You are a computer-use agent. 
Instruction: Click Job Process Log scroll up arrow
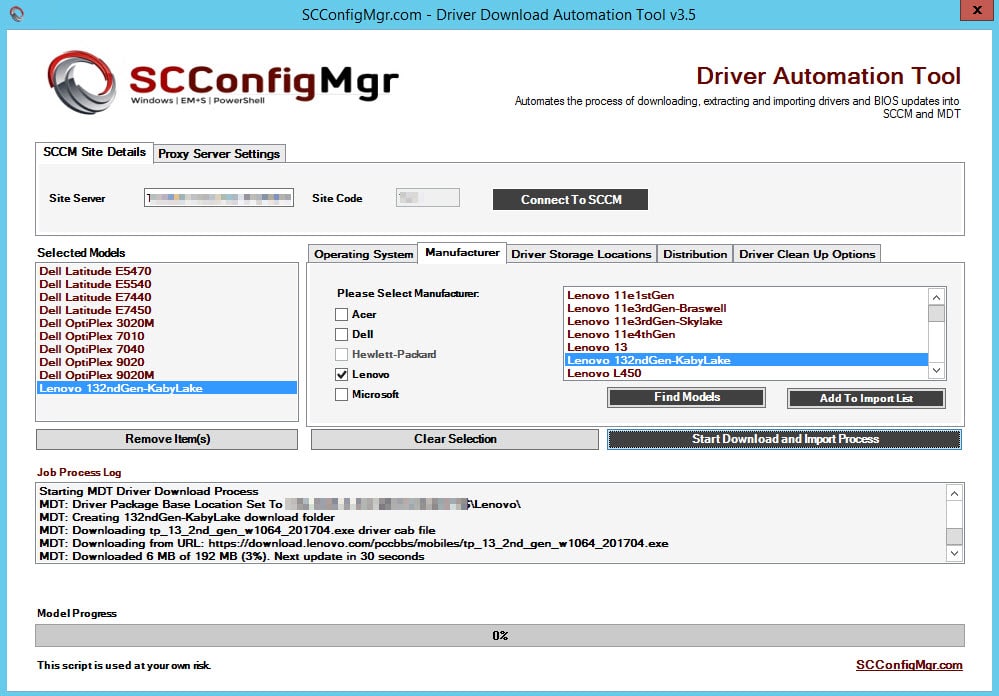click(954, 493)
